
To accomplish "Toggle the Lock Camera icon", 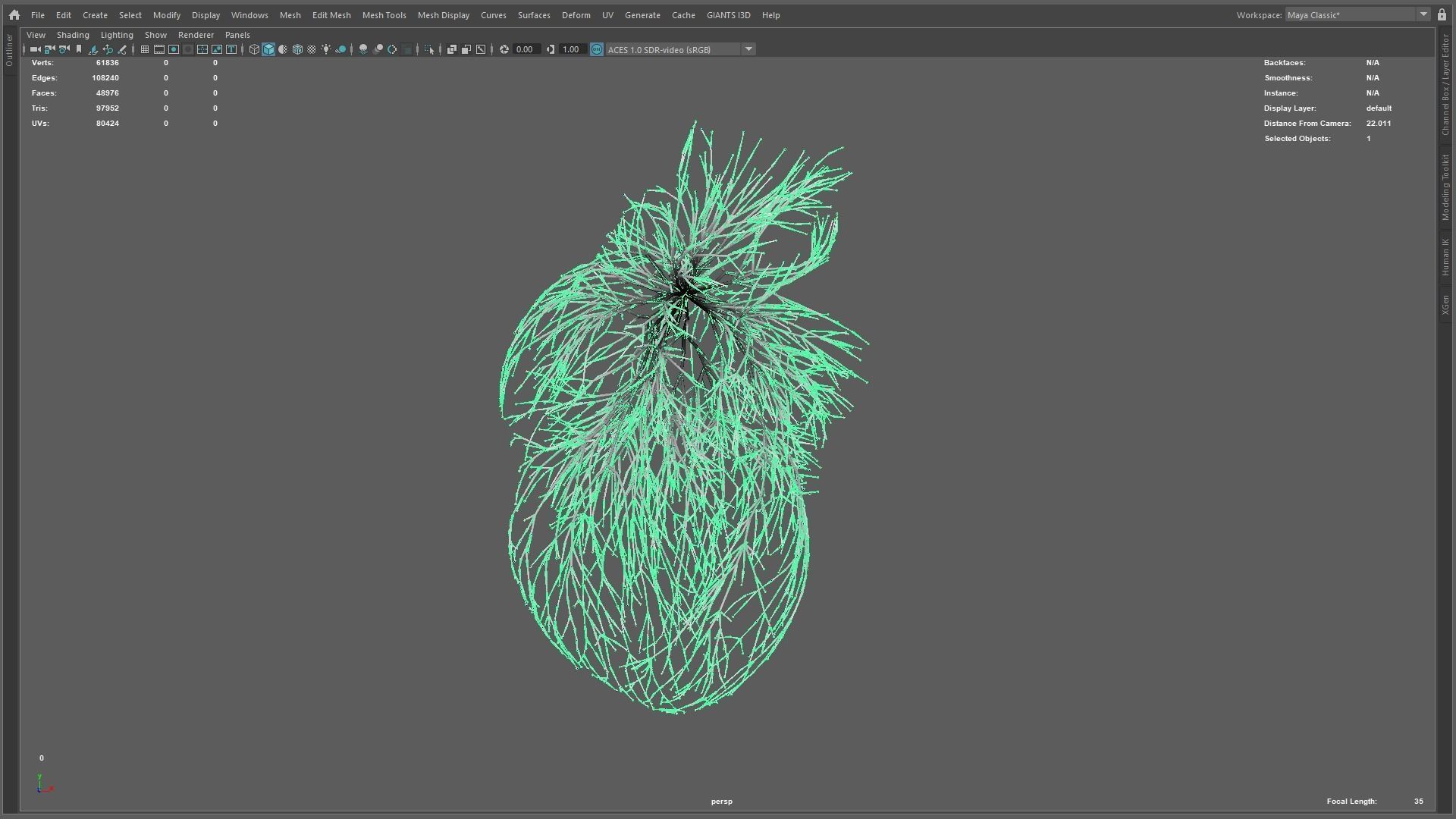I will pos(49,49).
